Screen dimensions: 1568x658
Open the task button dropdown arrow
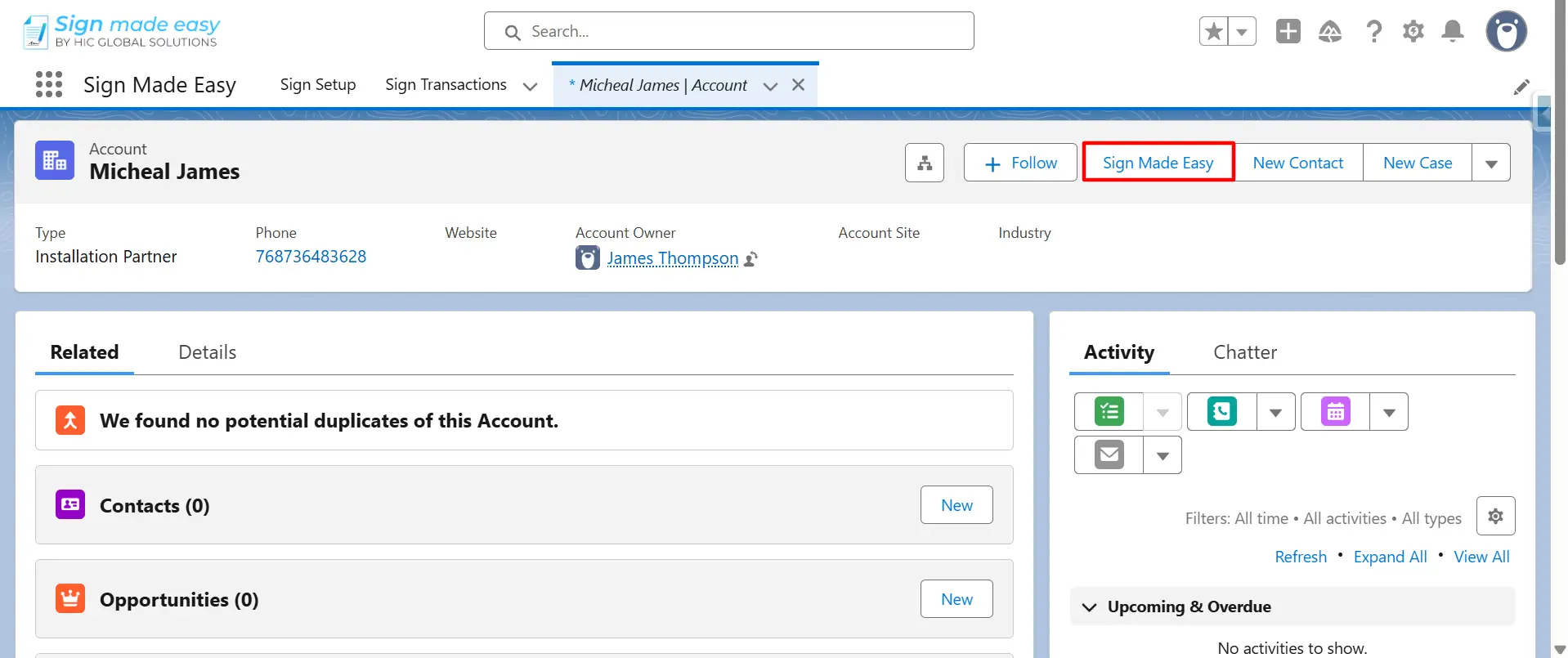(x=1163, y=411)
